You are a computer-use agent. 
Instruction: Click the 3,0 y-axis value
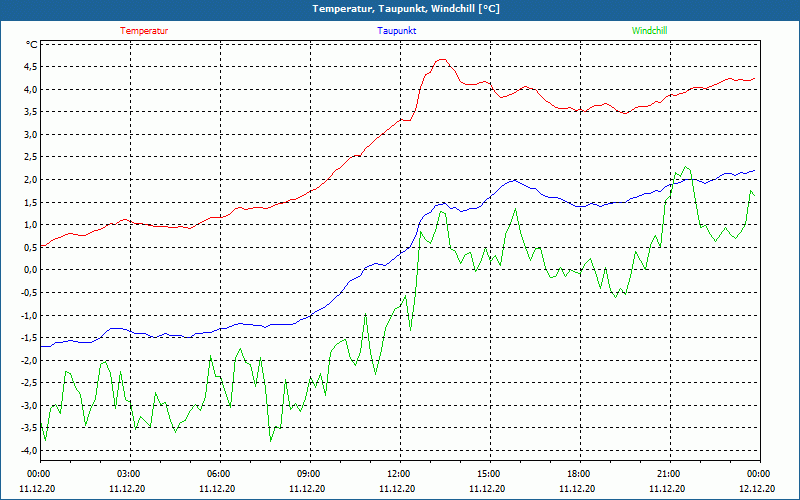coord(30,135)
